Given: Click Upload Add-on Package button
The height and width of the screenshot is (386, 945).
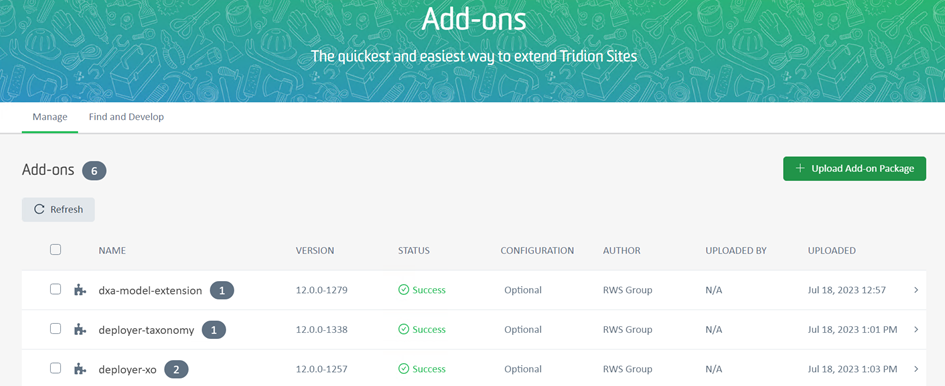Looking at the screenshot, I should click(855, 169).
